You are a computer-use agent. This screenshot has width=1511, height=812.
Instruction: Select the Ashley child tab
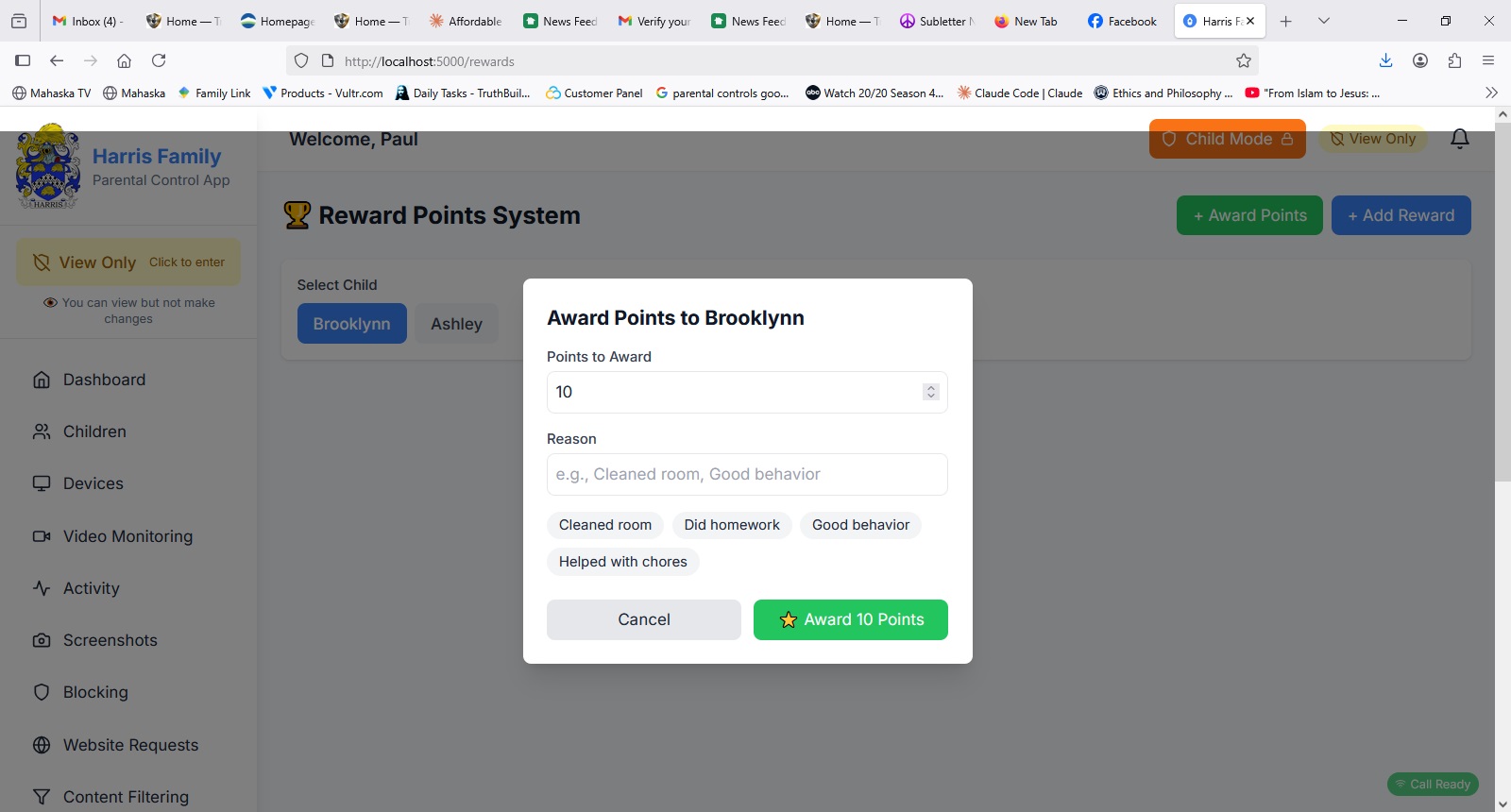coord(456,324)
